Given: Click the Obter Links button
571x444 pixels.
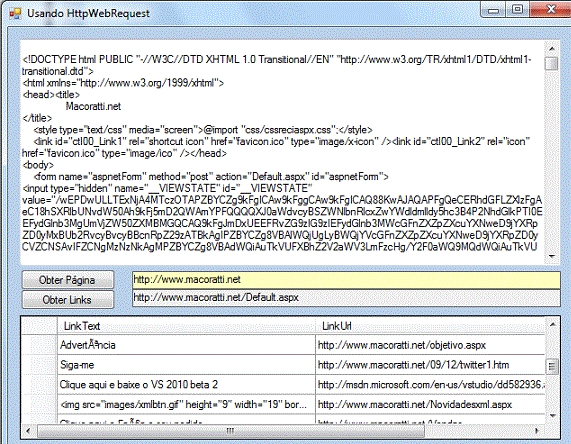Looking at the screenshot, I should pos(68,299).
